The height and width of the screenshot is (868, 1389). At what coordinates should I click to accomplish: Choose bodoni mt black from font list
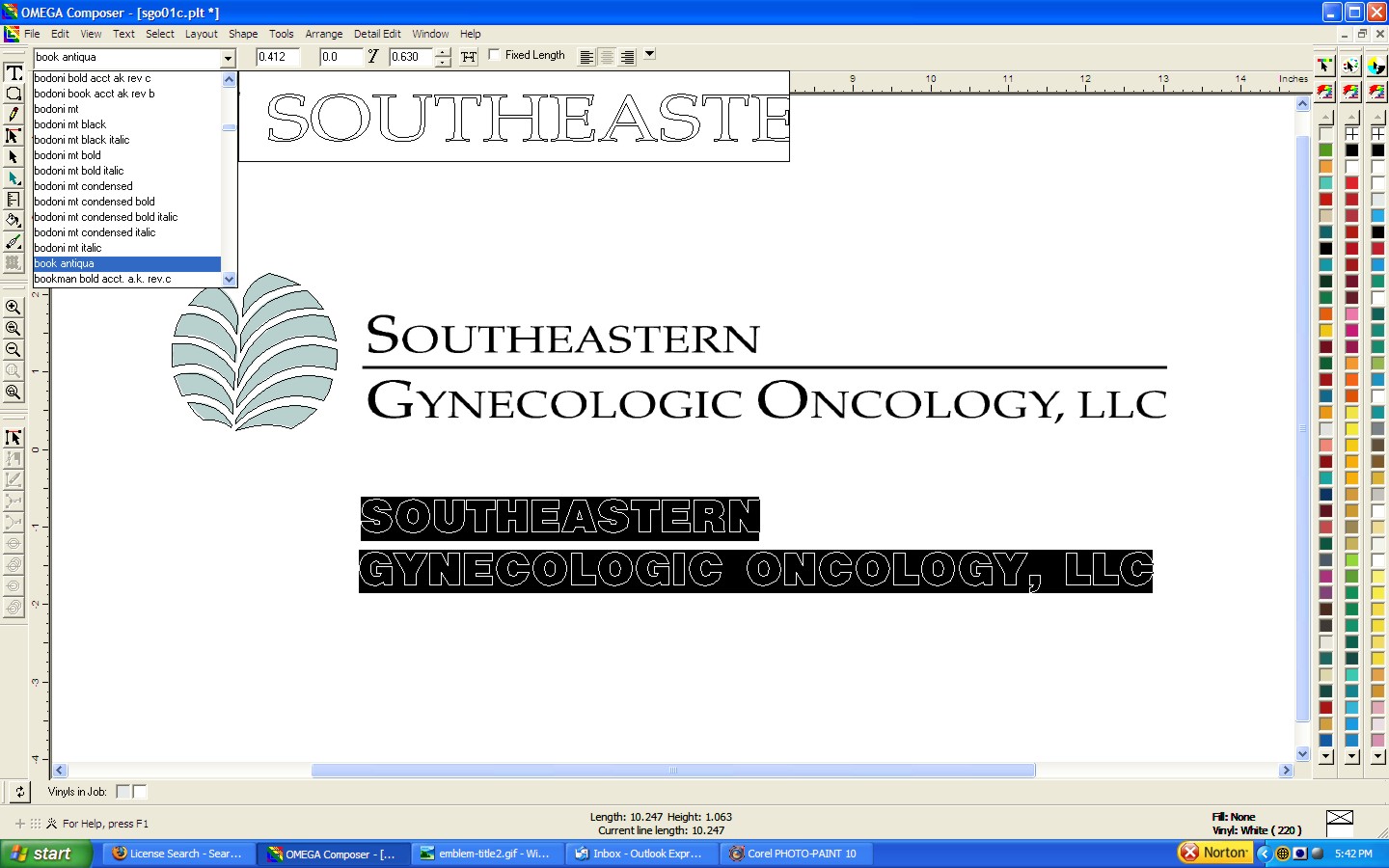coord(127,124)
